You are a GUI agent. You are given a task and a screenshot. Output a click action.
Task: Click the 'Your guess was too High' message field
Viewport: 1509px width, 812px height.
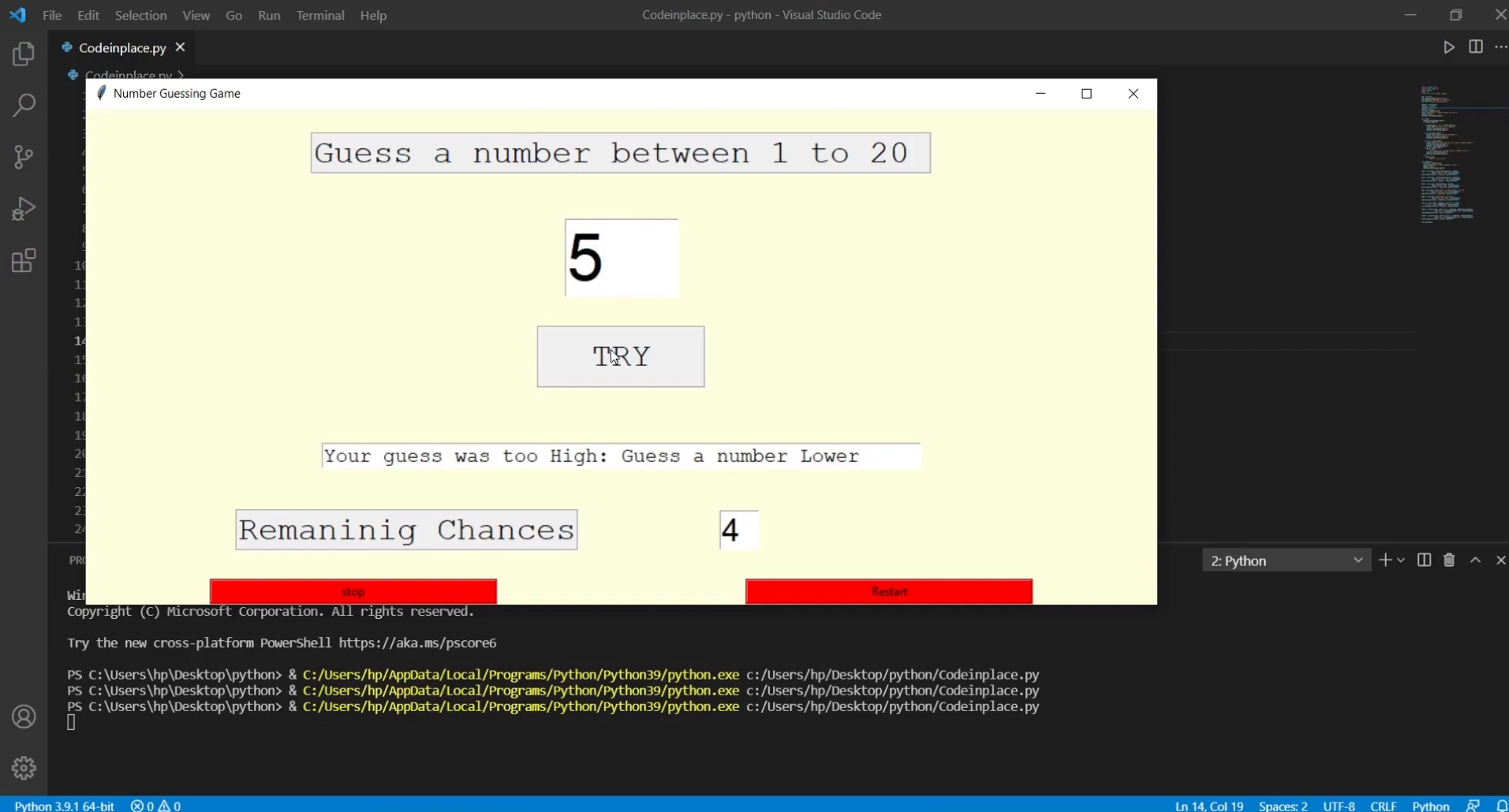621,456
